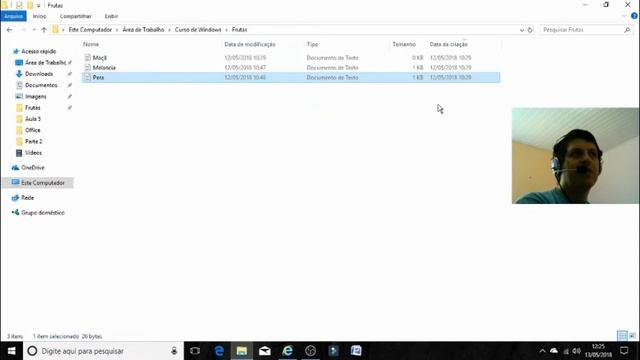
Task: Open the taskbar clock and date
Action: [598, 351]
